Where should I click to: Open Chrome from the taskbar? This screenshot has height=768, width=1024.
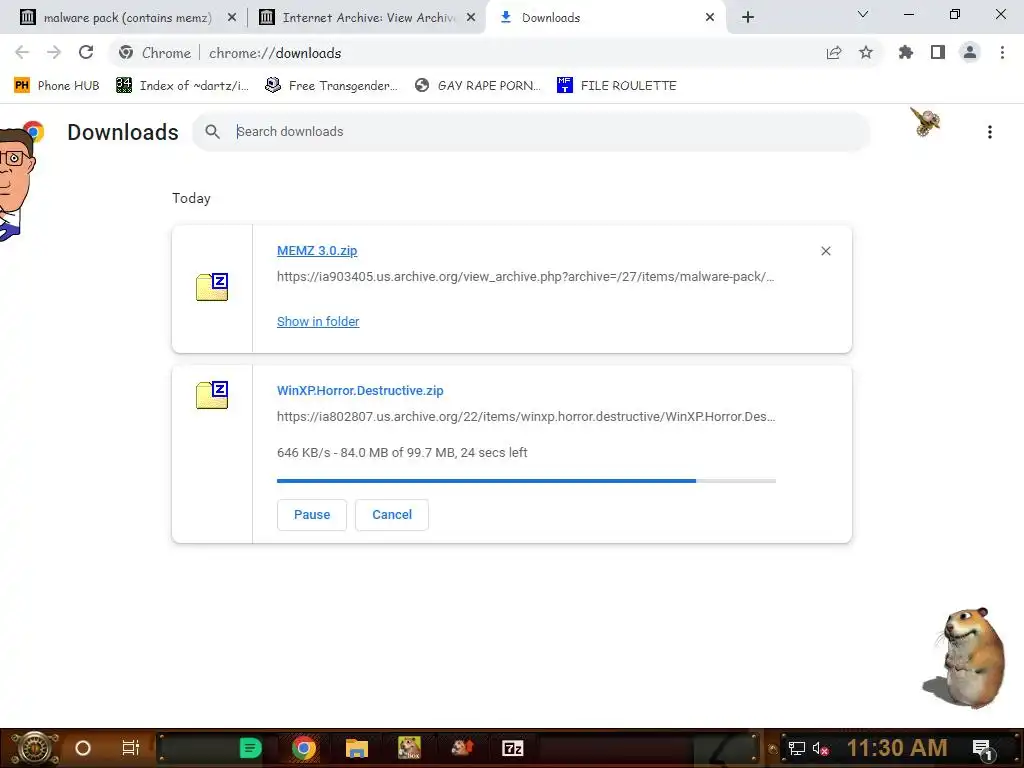tap(304, 748)
